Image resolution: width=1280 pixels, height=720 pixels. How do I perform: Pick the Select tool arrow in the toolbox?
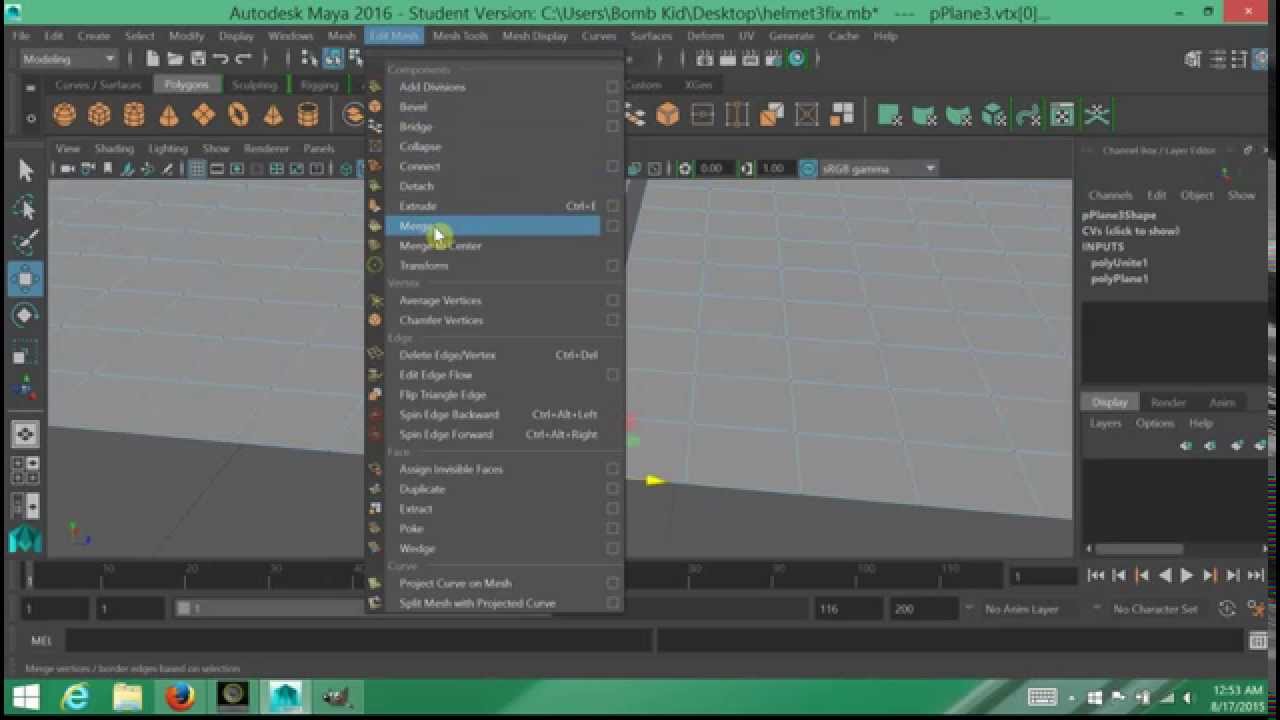26,171
